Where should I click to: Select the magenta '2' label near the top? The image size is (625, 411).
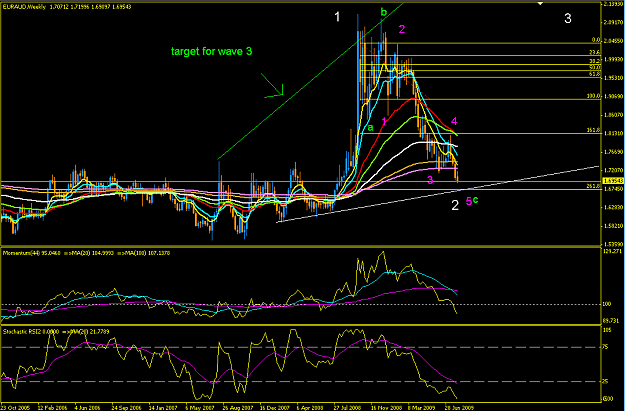coord(402,29)
